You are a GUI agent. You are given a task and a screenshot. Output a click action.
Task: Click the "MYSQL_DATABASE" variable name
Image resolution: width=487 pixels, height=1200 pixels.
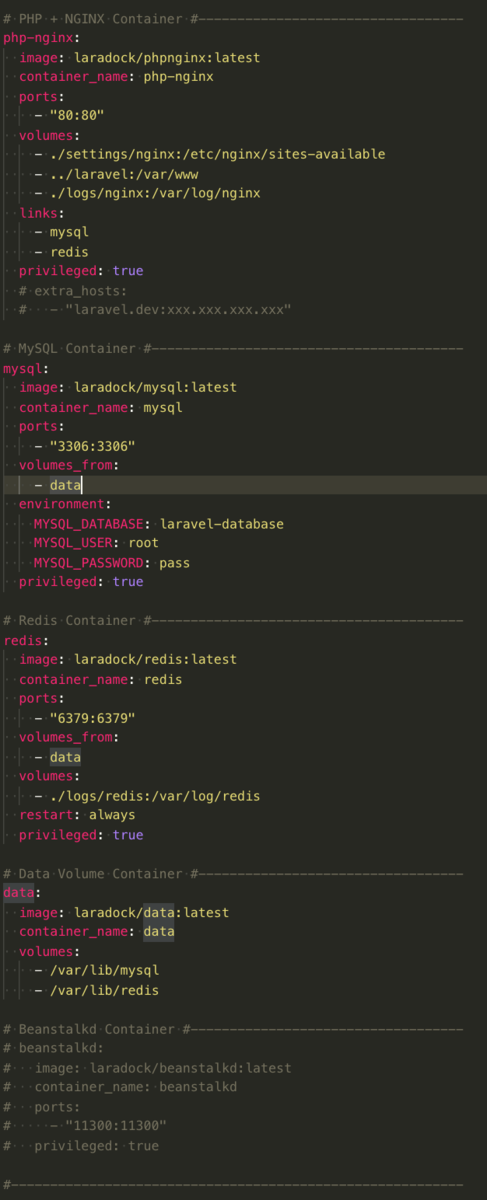click(89, 524)
